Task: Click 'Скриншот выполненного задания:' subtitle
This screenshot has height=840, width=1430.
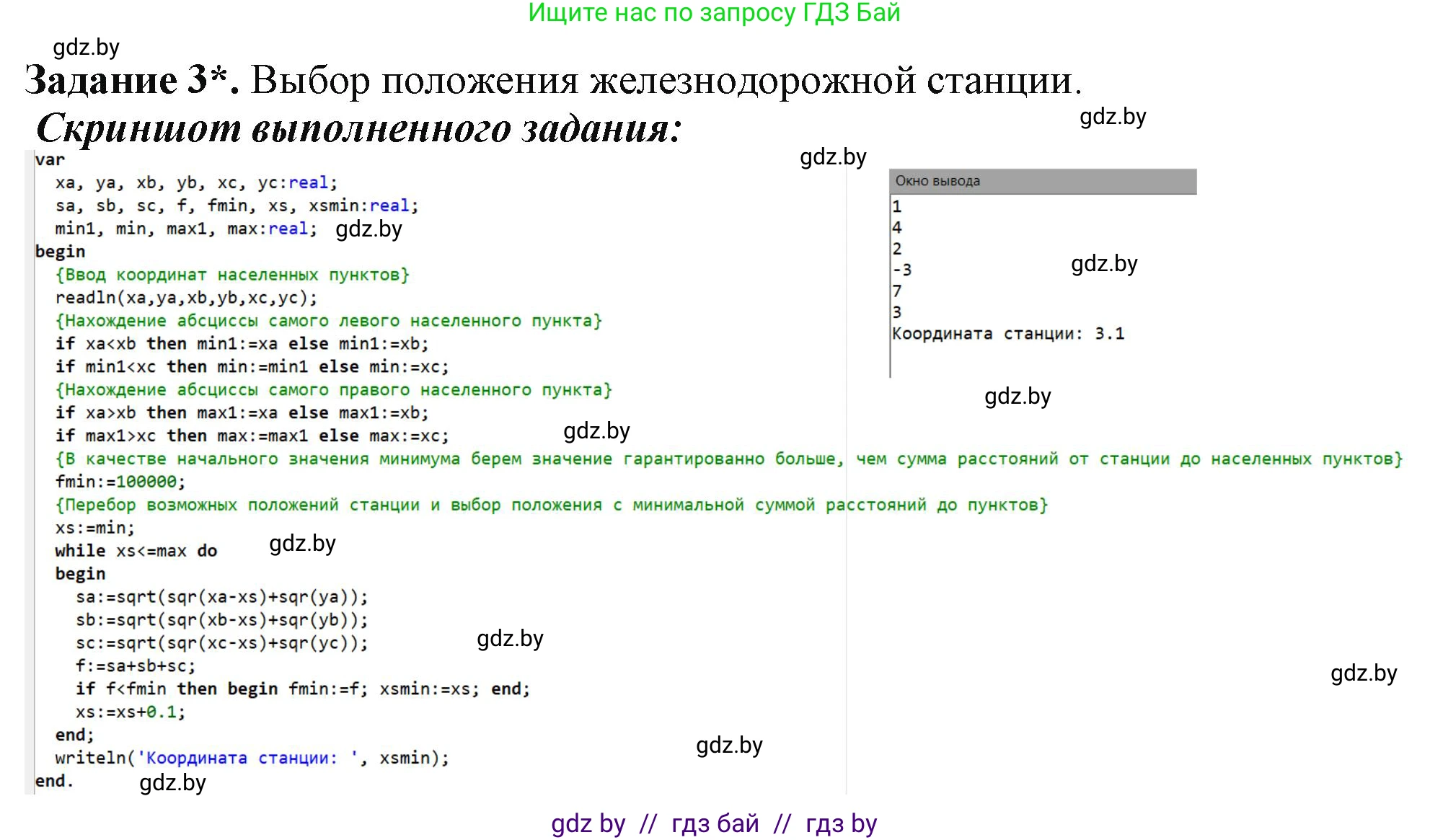Action: pyautogui.click(x=359, y=128)
